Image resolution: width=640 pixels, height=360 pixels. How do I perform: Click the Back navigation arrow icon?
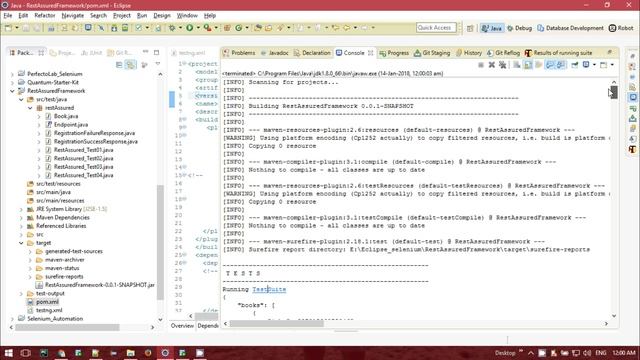[346, 28]
